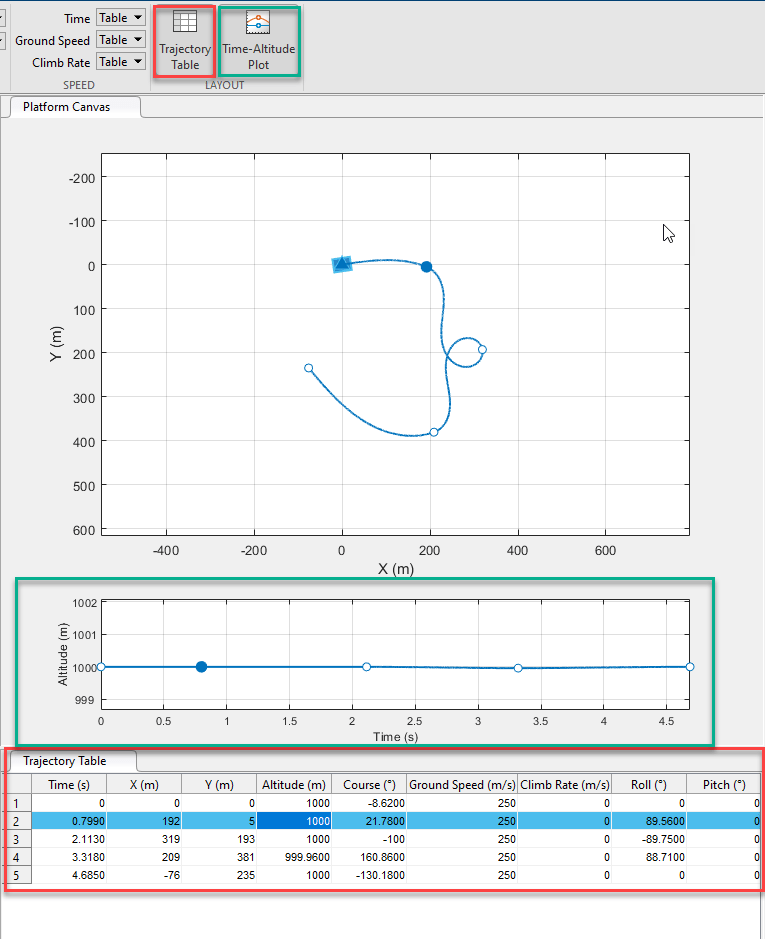Click the Roll (°) column header
This screenshot has height=939, width=765.
point(649,784)
